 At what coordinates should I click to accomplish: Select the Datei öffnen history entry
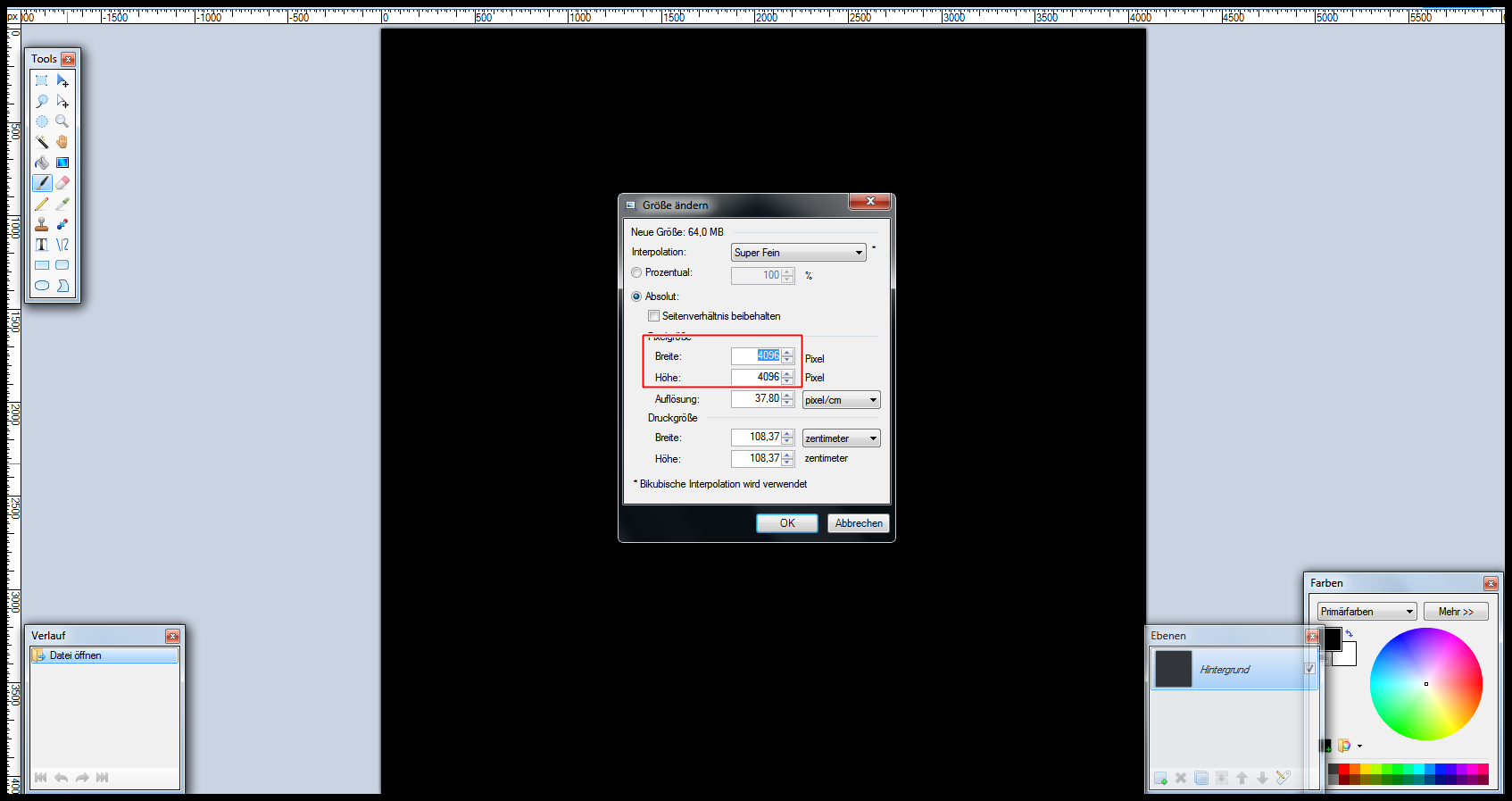click(104, 655)
